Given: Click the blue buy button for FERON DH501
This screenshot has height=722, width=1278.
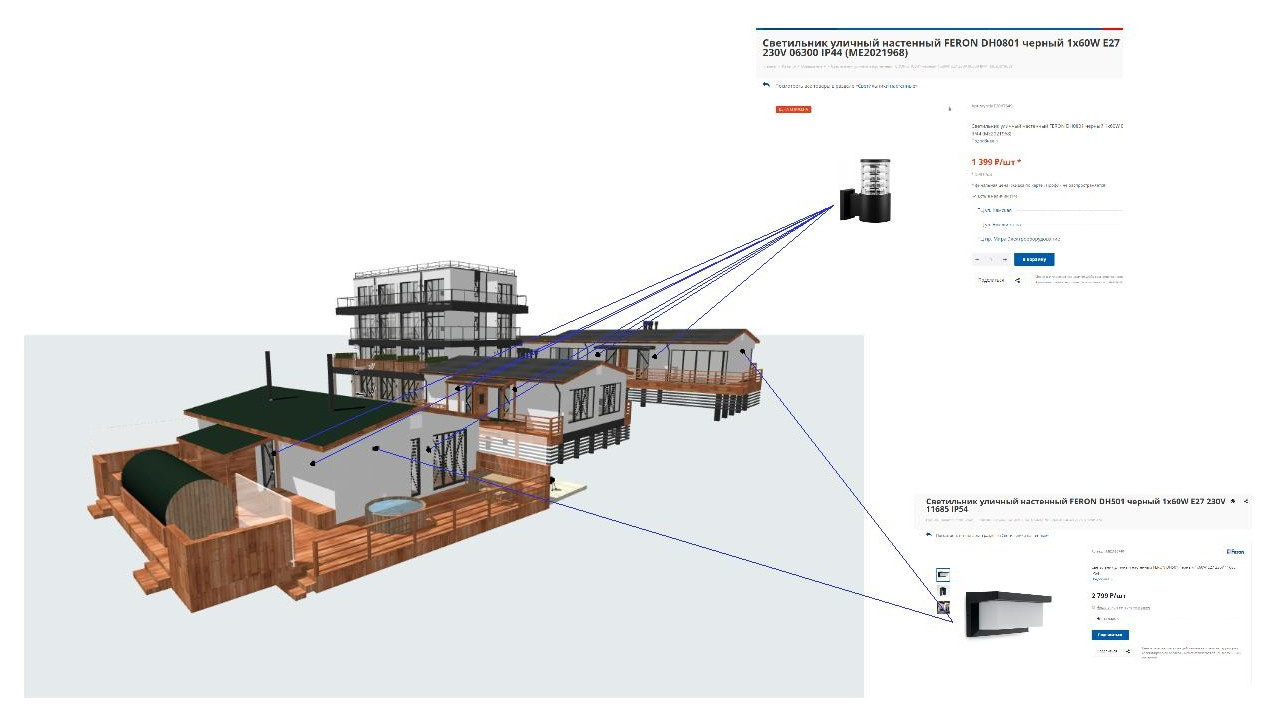Looking at the screenshot, I should coord(1109,635).
